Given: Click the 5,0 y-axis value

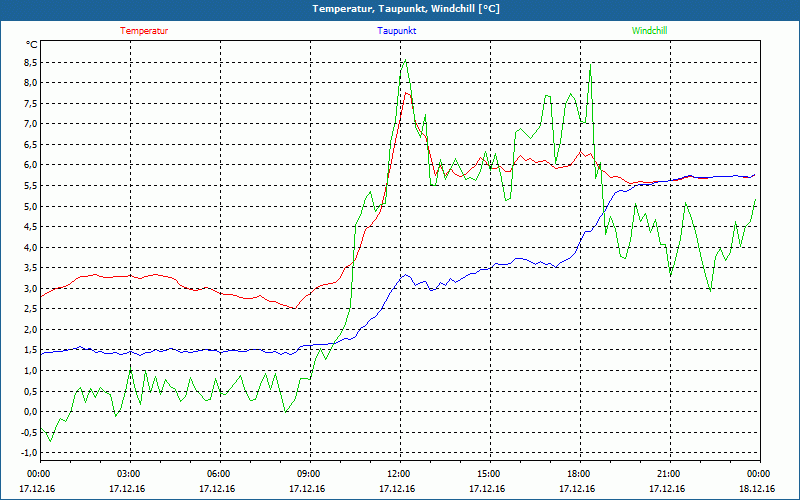Looking at the screenshot, I should (x=31, y=207).
